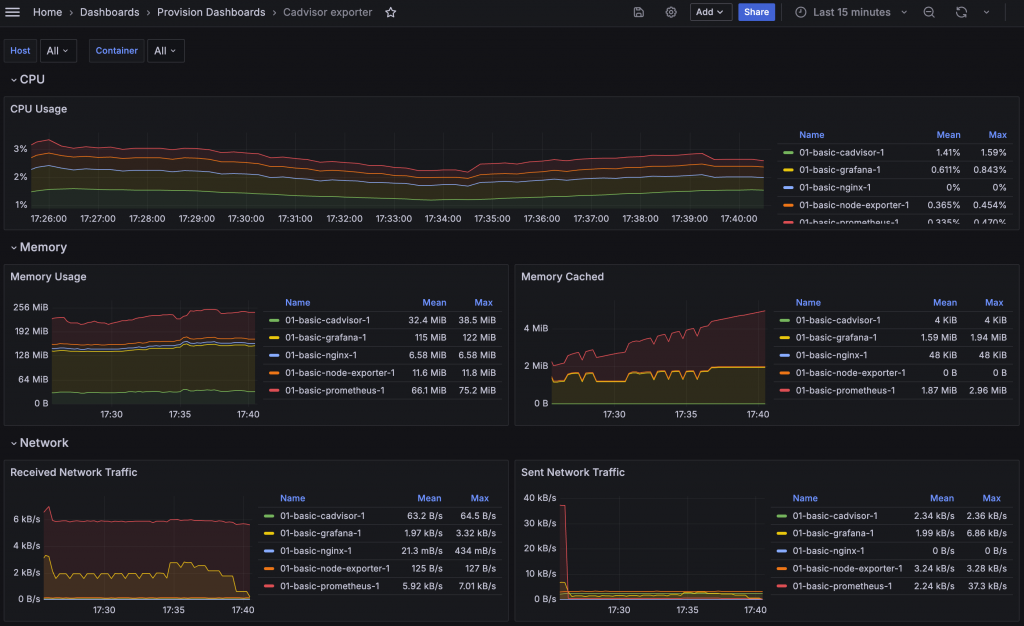Toggle 01-basic-prometheus-1 in Memory Cached legend
Screen dimensions: 1024x626
[x=845, y=390]
